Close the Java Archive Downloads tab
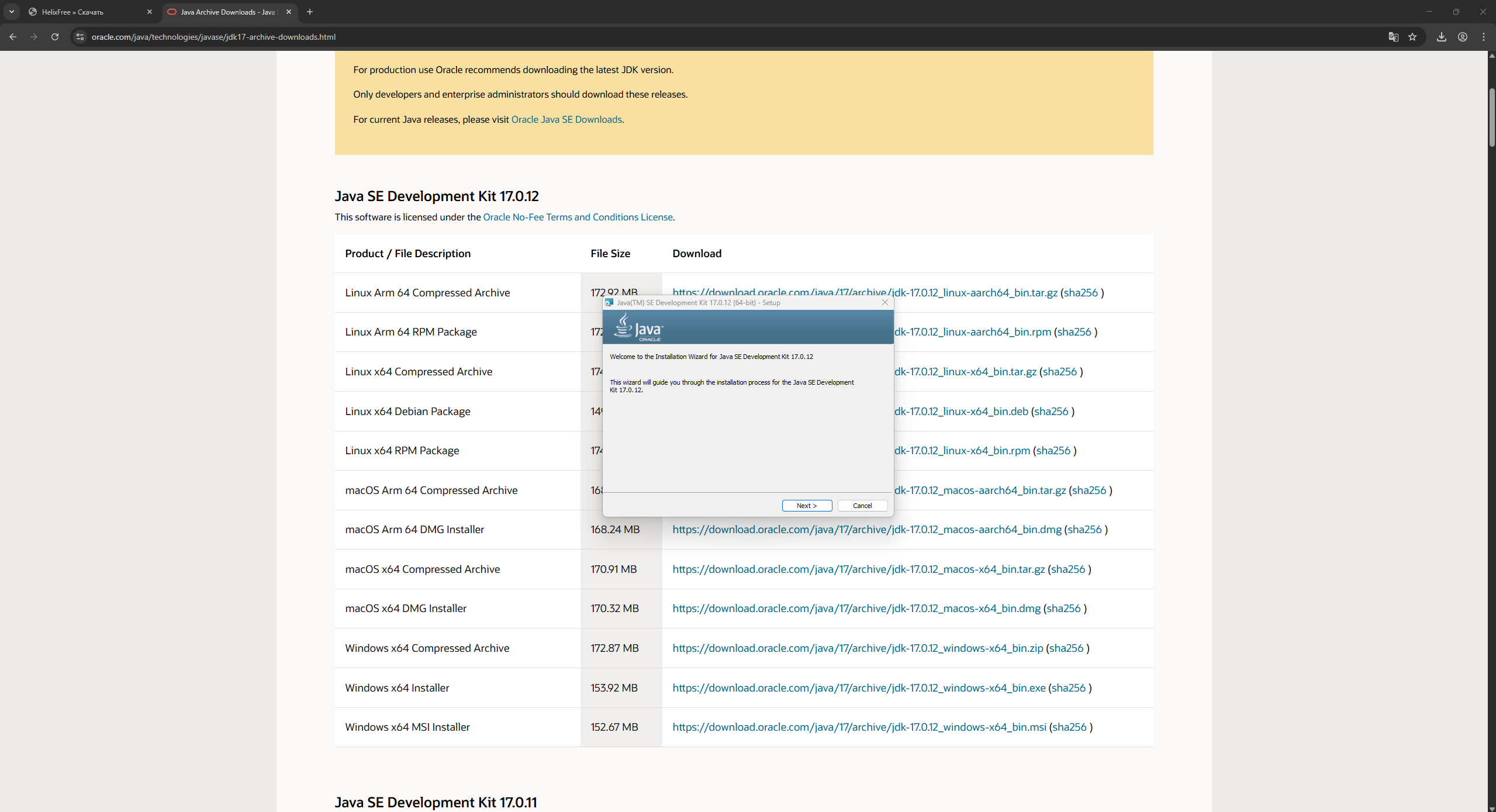Image resolution: width=1496 pixels, height=812 pixels. point(289,12)
